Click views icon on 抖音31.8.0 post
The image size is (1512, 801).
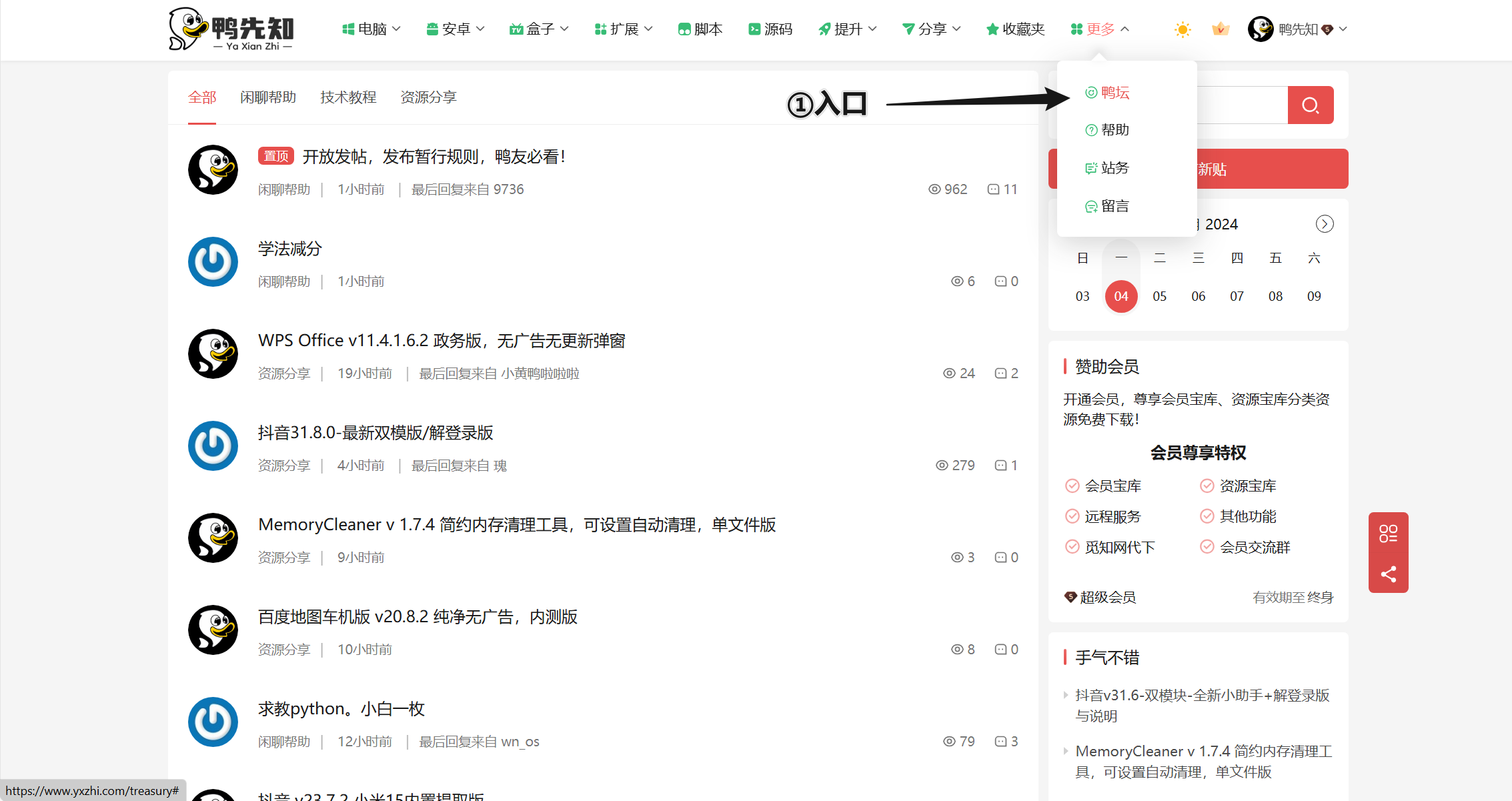tap(942, 466)
